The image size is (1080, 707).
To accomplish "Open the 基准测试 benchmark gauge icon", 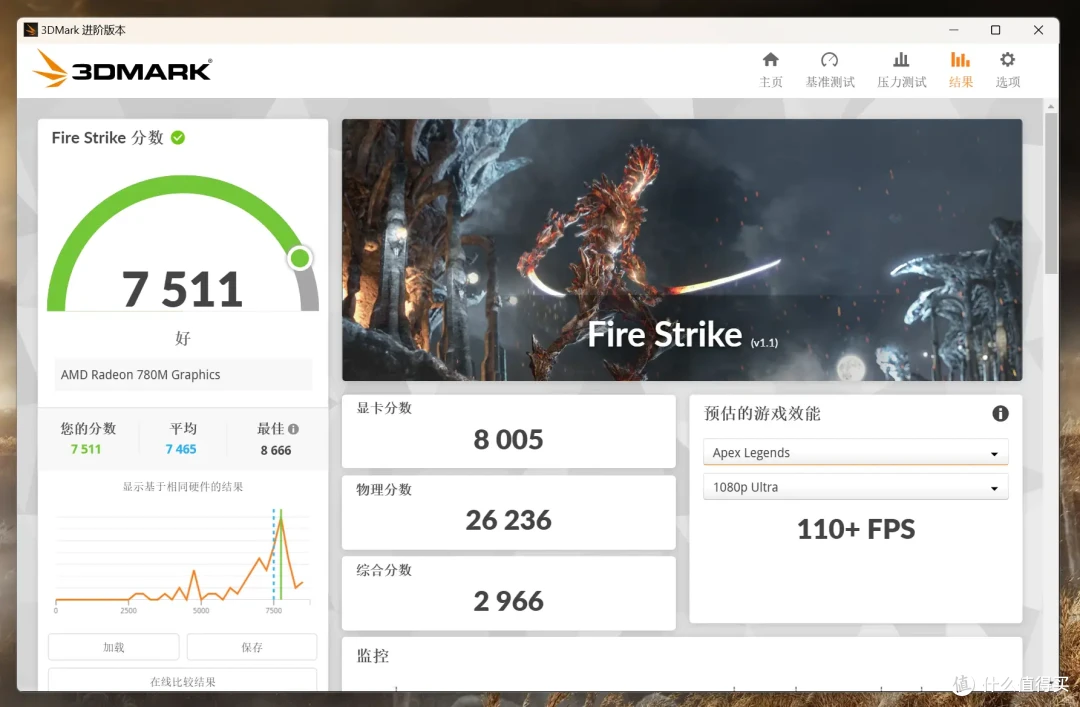I will [829, 60].
